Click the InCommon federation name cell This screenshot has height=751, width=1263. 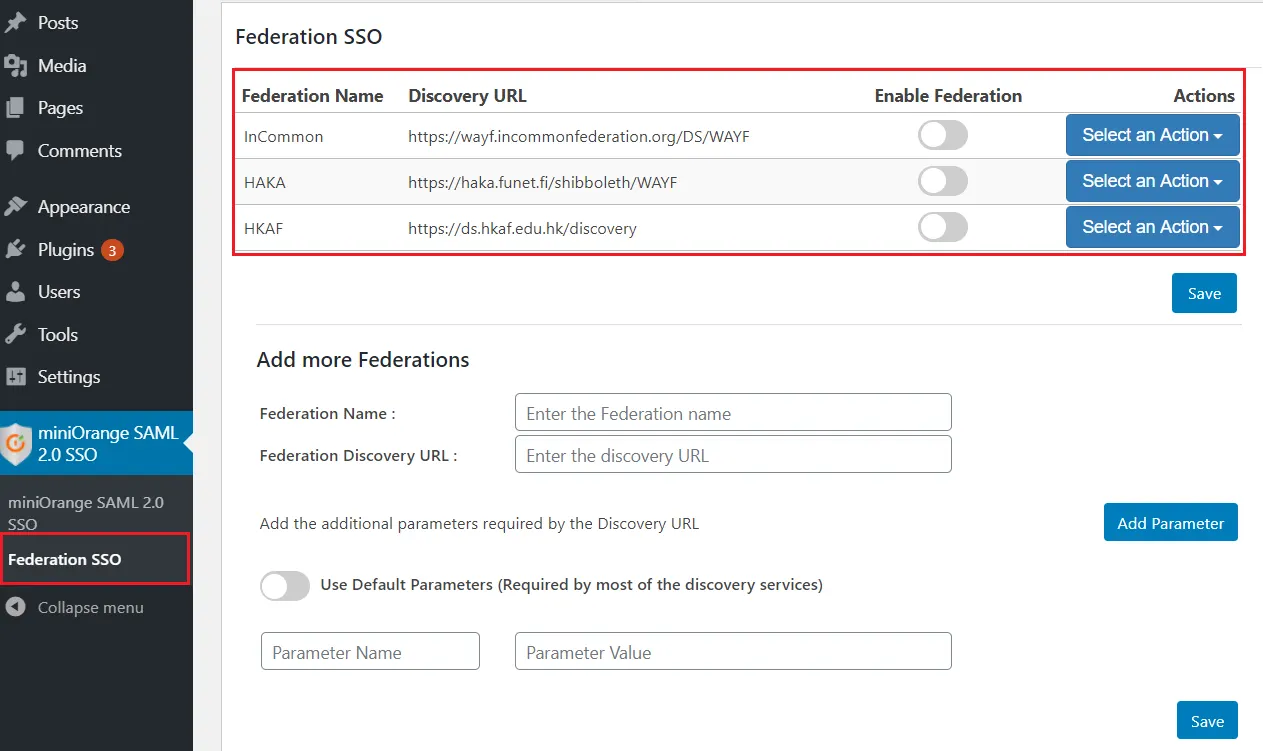coord(284,136)
